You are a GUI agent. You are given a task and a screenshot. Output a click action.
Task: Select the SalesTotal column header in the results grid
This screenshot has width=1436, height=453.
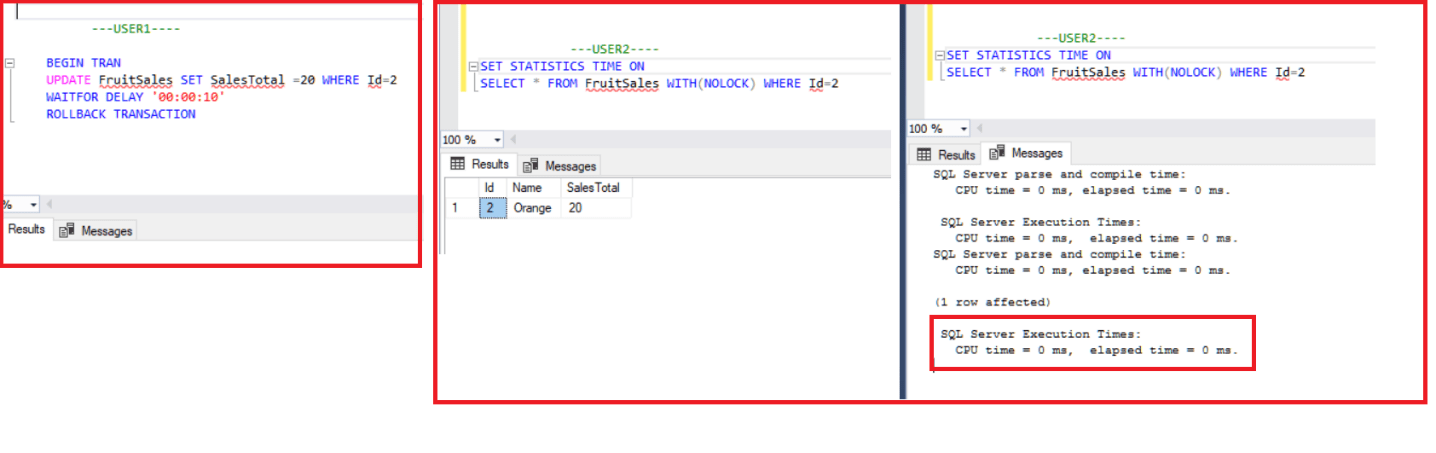(x=596, y=187)
